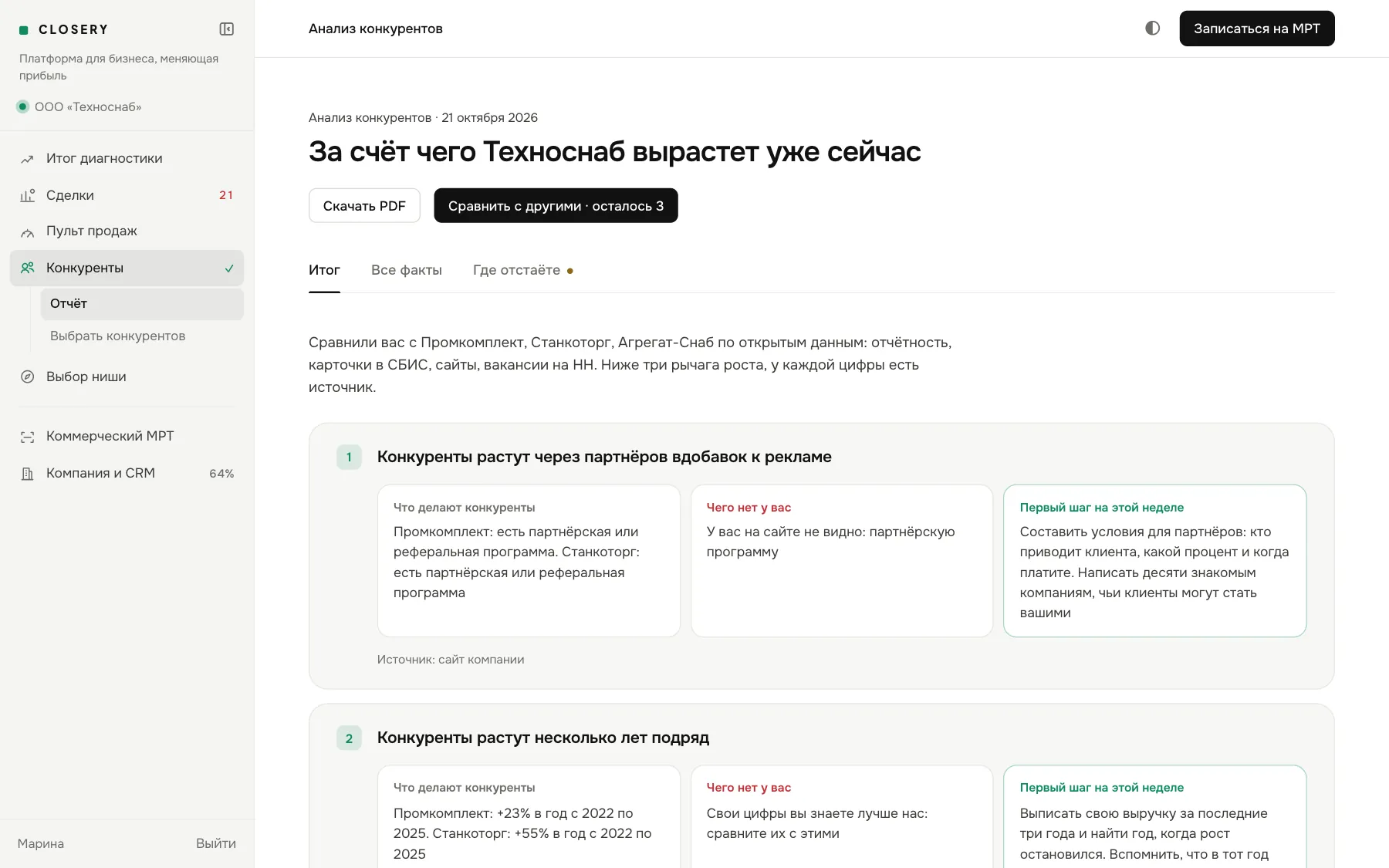
Task: Toggle dark/light theme icon
Action: [x=1152, y=28]
